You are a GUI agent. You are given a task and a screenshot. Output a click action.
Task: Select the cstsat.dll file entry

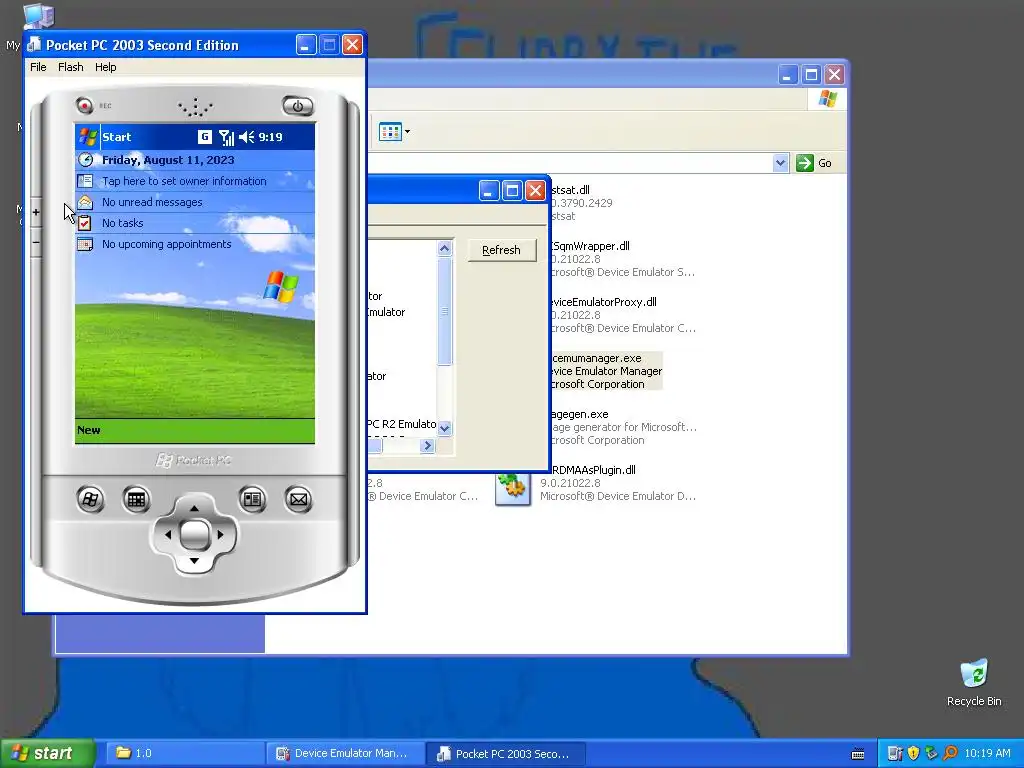[x=581, y=203]
